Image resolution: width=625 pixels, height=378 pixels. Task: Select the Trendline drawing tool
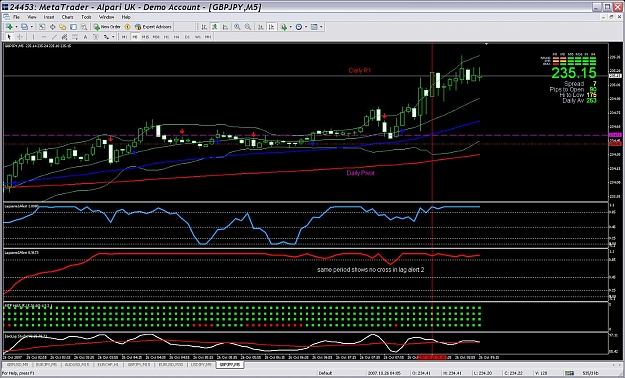point(54,37)
